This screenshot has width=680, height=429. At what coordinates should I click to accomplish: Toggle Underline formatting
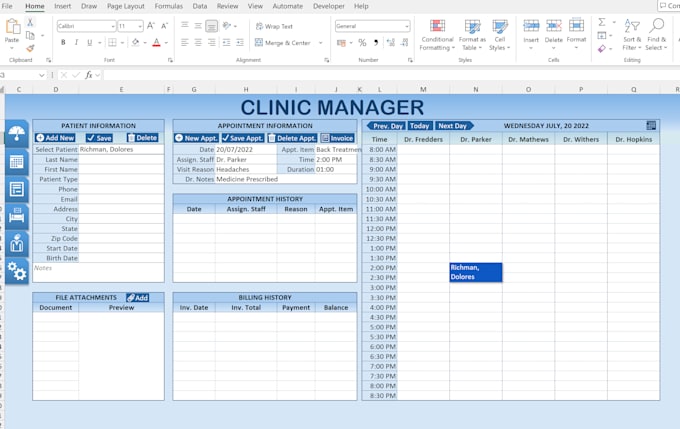point(89,43)
